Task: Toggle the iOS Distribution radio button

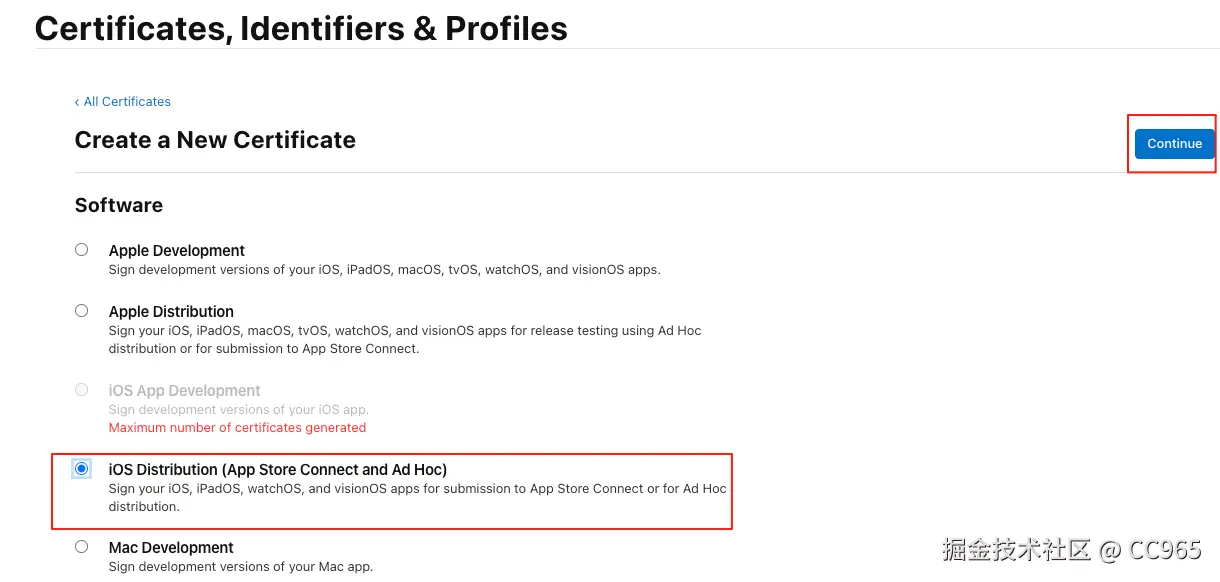Action: 82,469
